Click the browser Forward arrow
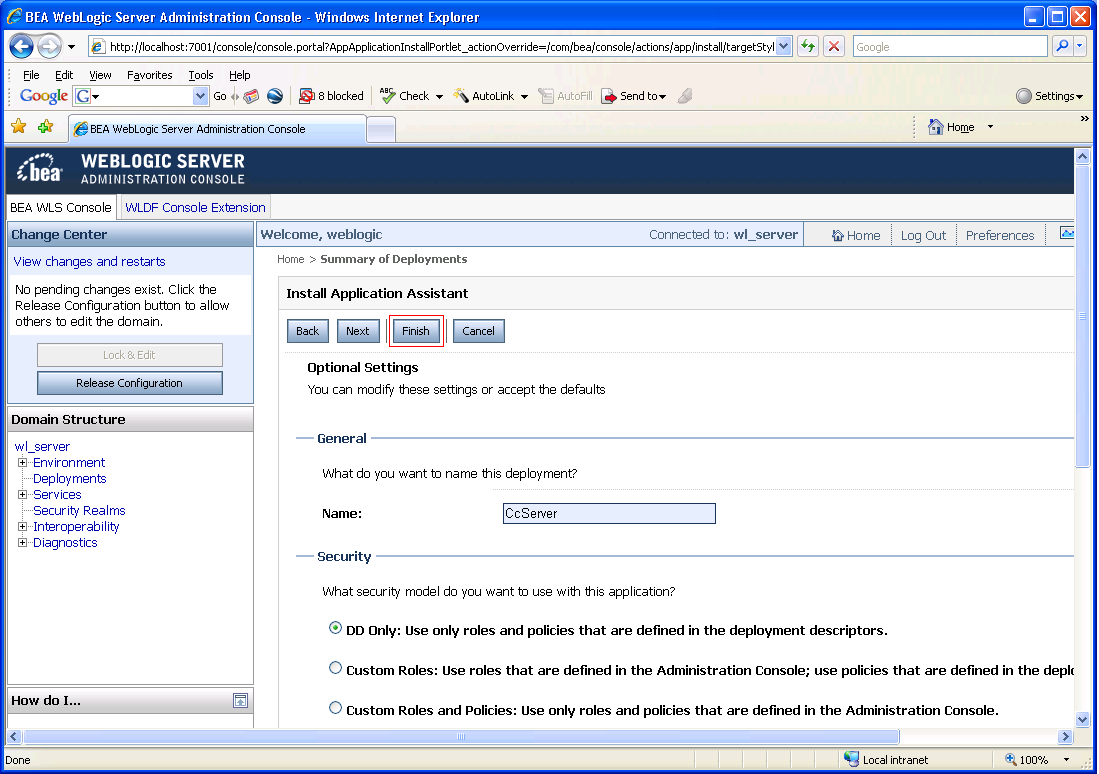The width and height of the screenshot is (1099, 774). [48, 47]
